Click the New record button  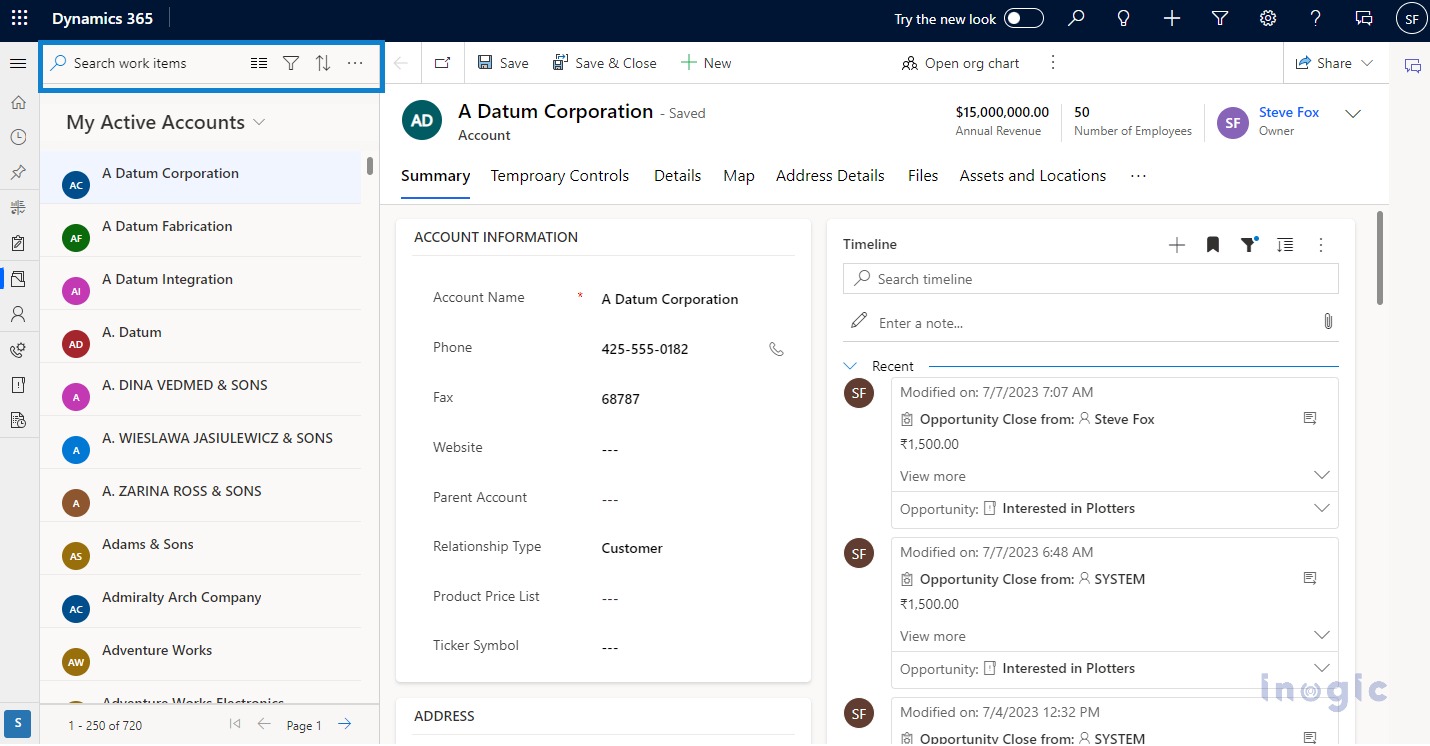pos(706,63)
